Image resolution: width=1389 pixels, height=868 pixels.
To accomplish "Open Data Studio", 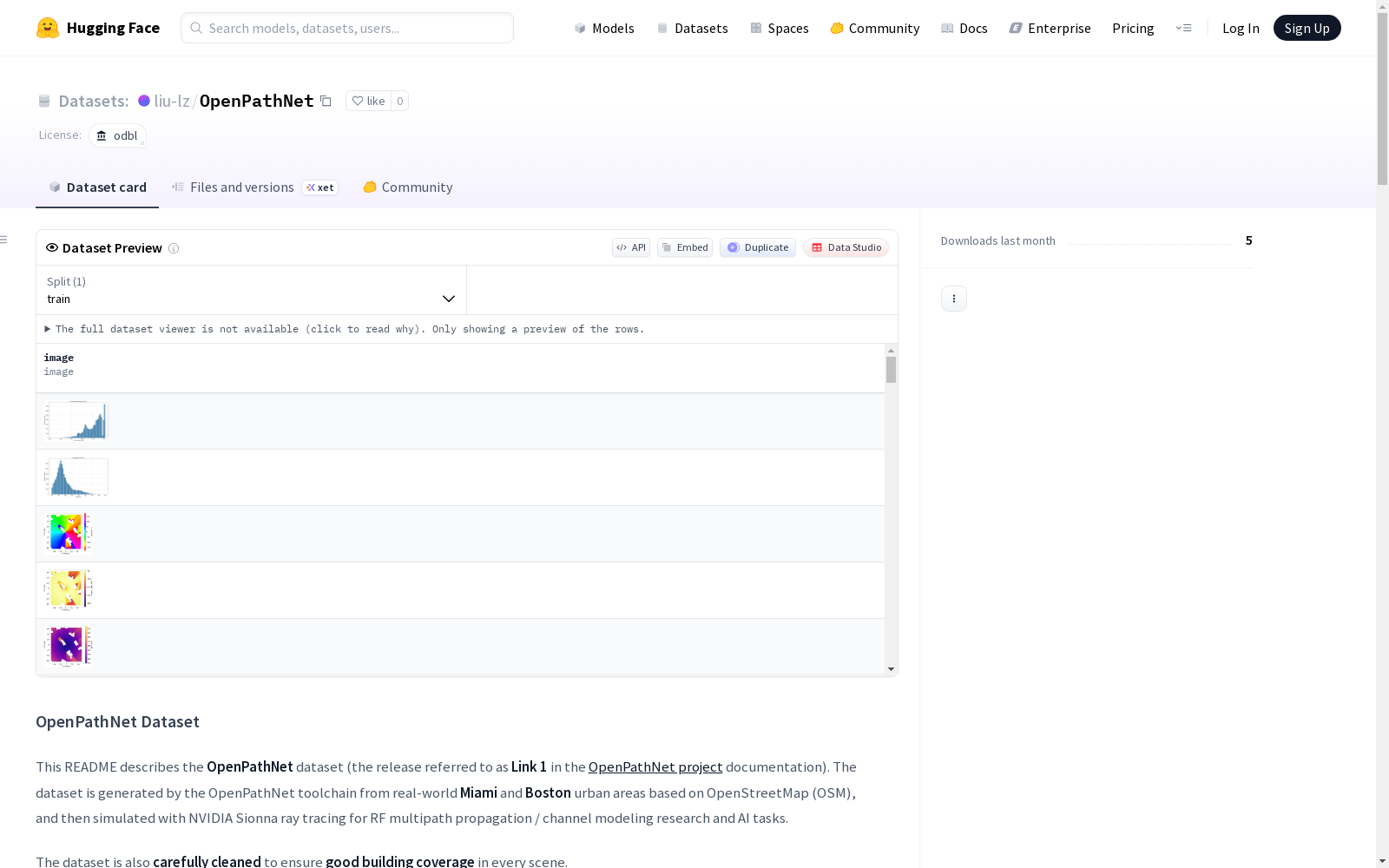I will 846,247.
